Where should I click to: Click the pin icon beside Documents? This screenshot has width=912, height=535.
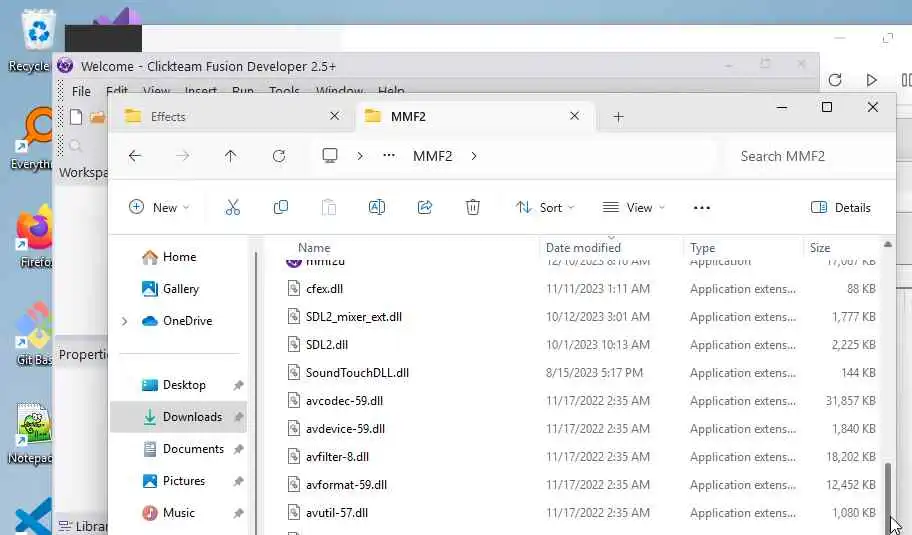[x=238, y=449]
